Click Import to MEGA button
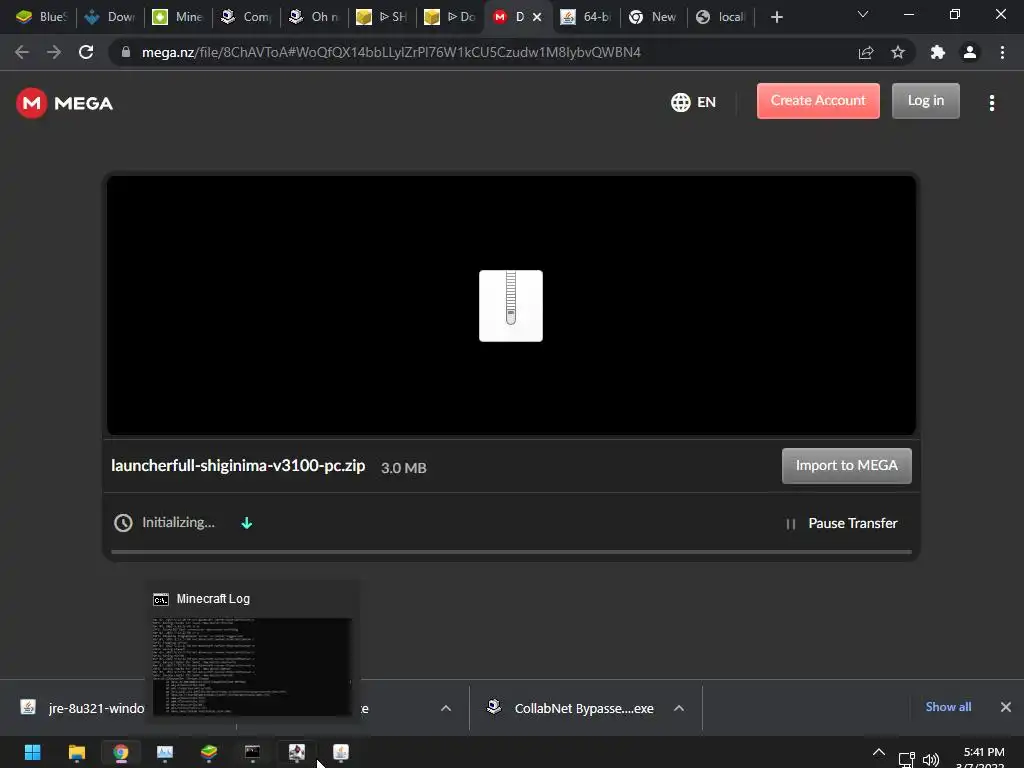 846,466
